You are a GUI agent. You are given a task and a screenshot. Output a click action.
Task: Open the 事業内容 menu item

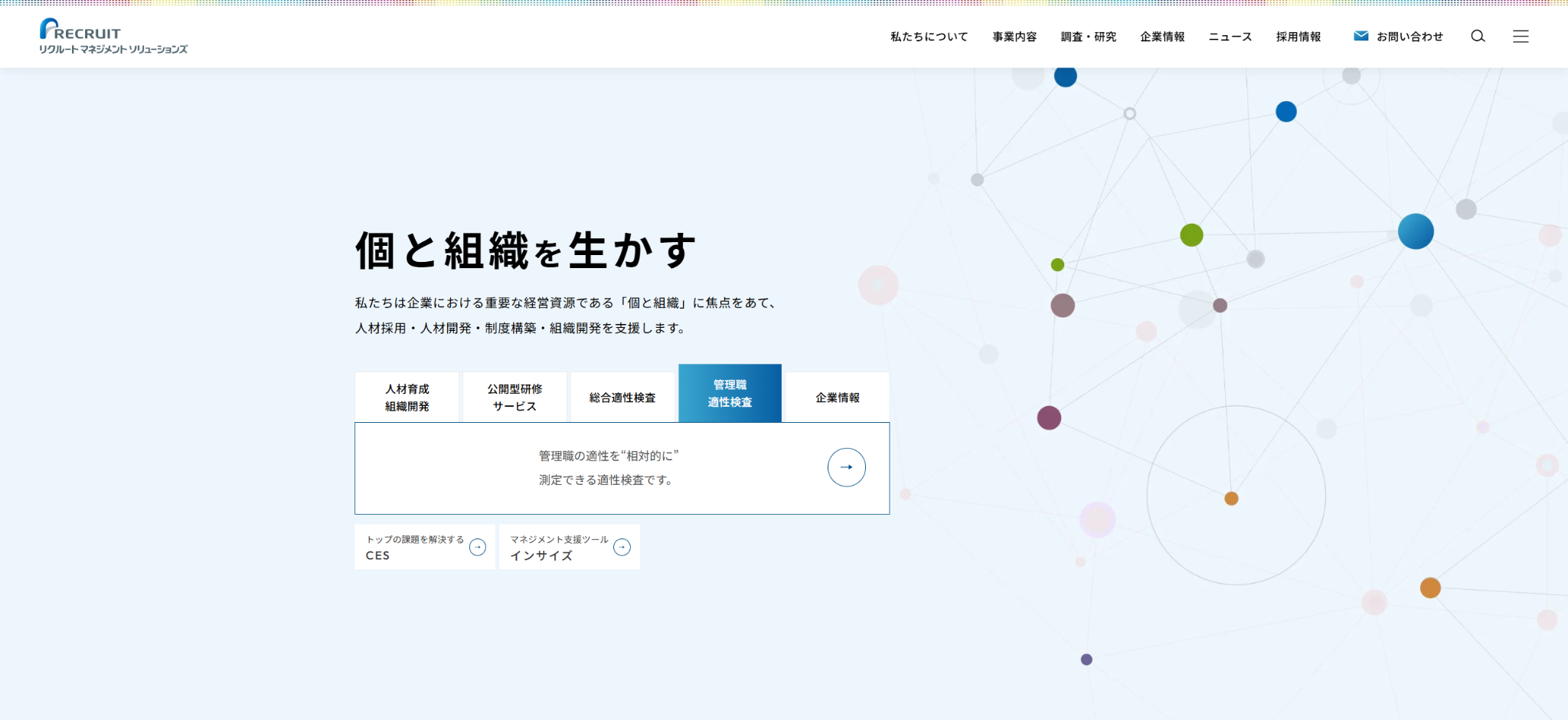click(1014, 37)
